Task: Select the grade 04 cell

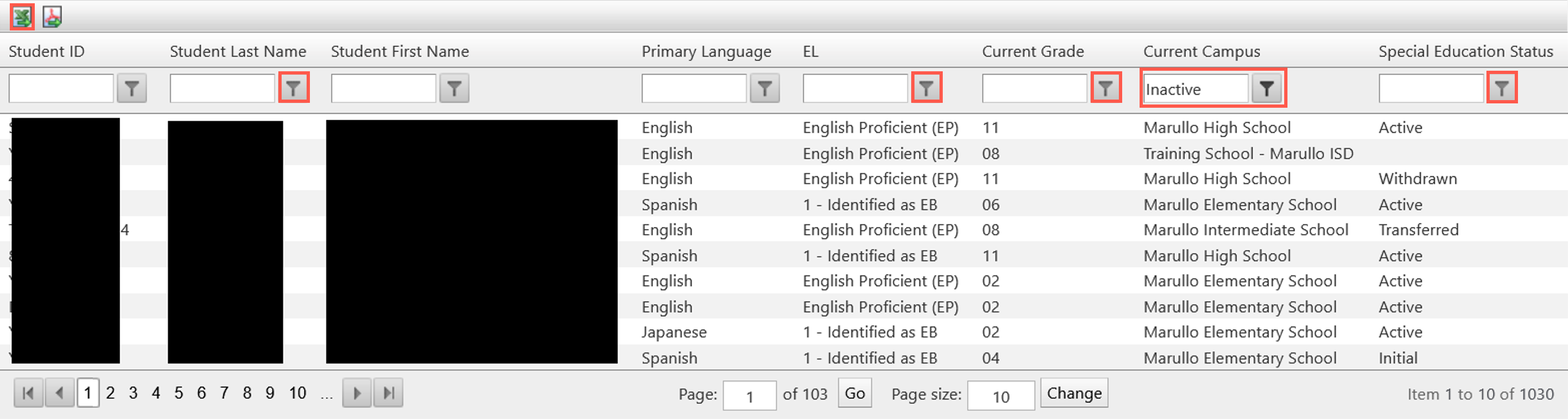Action: (991, 358)
